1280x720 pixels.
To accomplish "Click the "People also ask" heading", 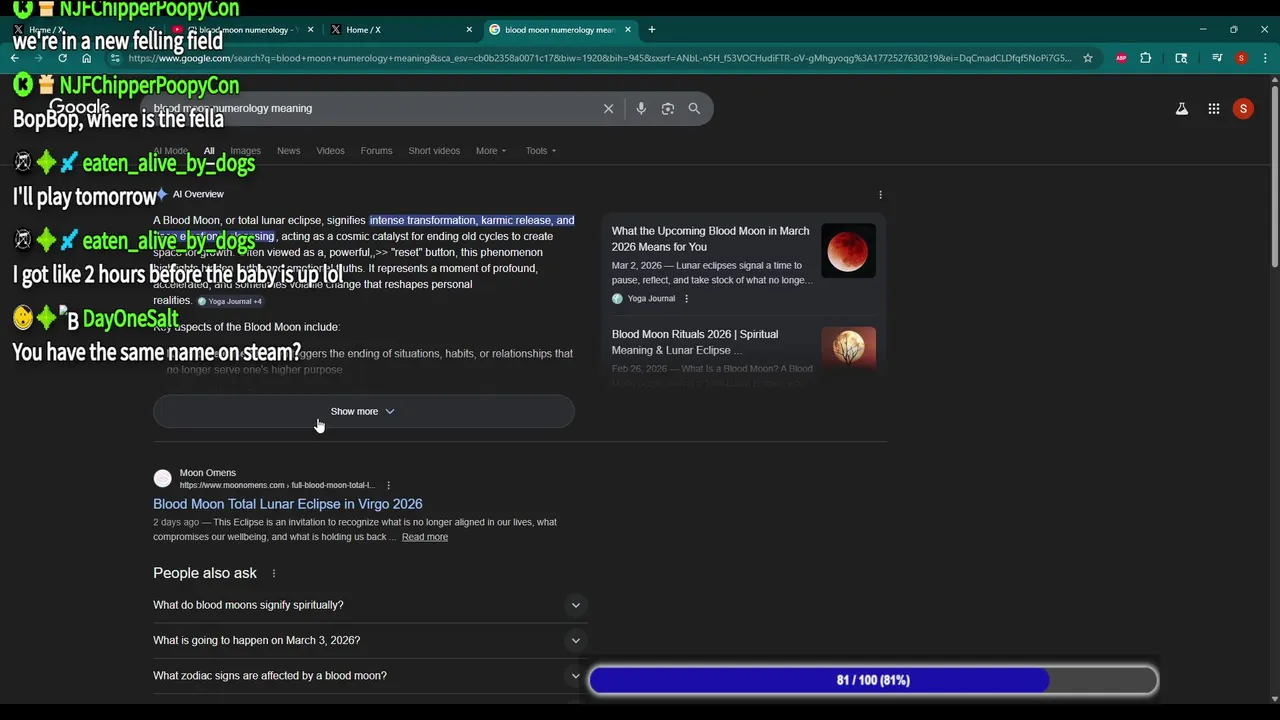I will click(x=205, y=573).
